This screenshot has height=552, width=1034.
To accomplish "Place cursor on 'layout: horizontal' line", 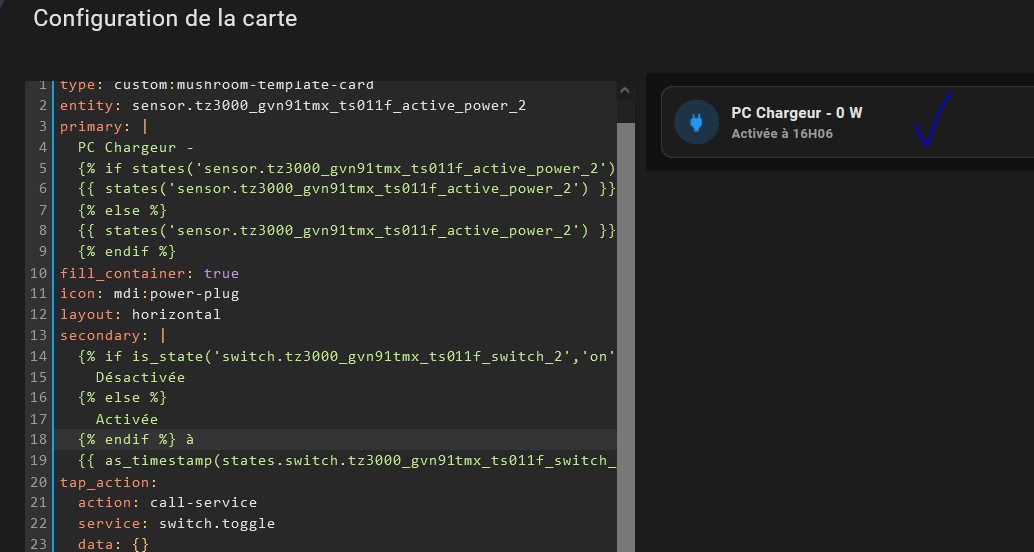I will (140, 314).
